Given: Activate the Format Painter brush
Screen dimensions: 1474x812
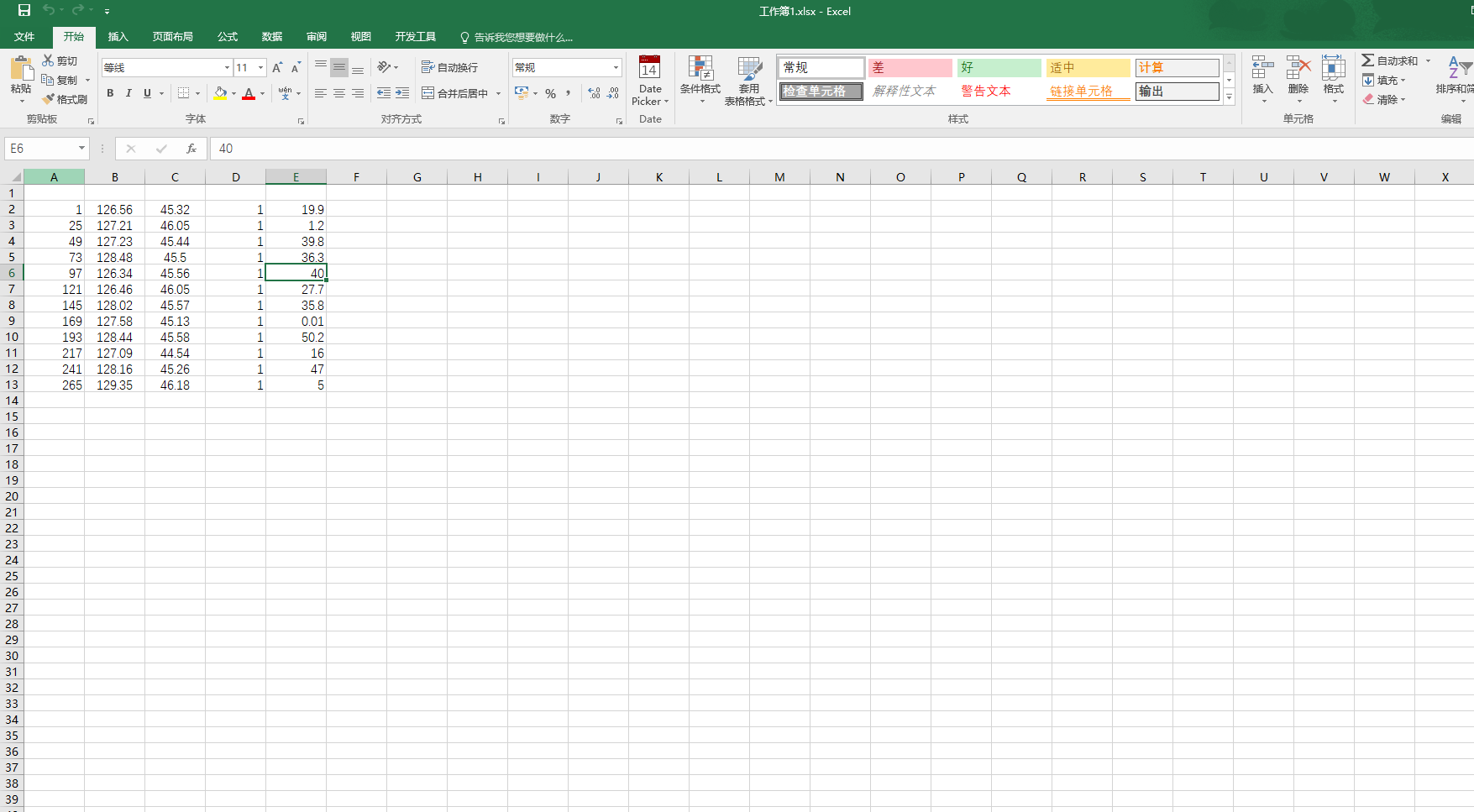Looking at the screenshot, I should tap(49, 99).
